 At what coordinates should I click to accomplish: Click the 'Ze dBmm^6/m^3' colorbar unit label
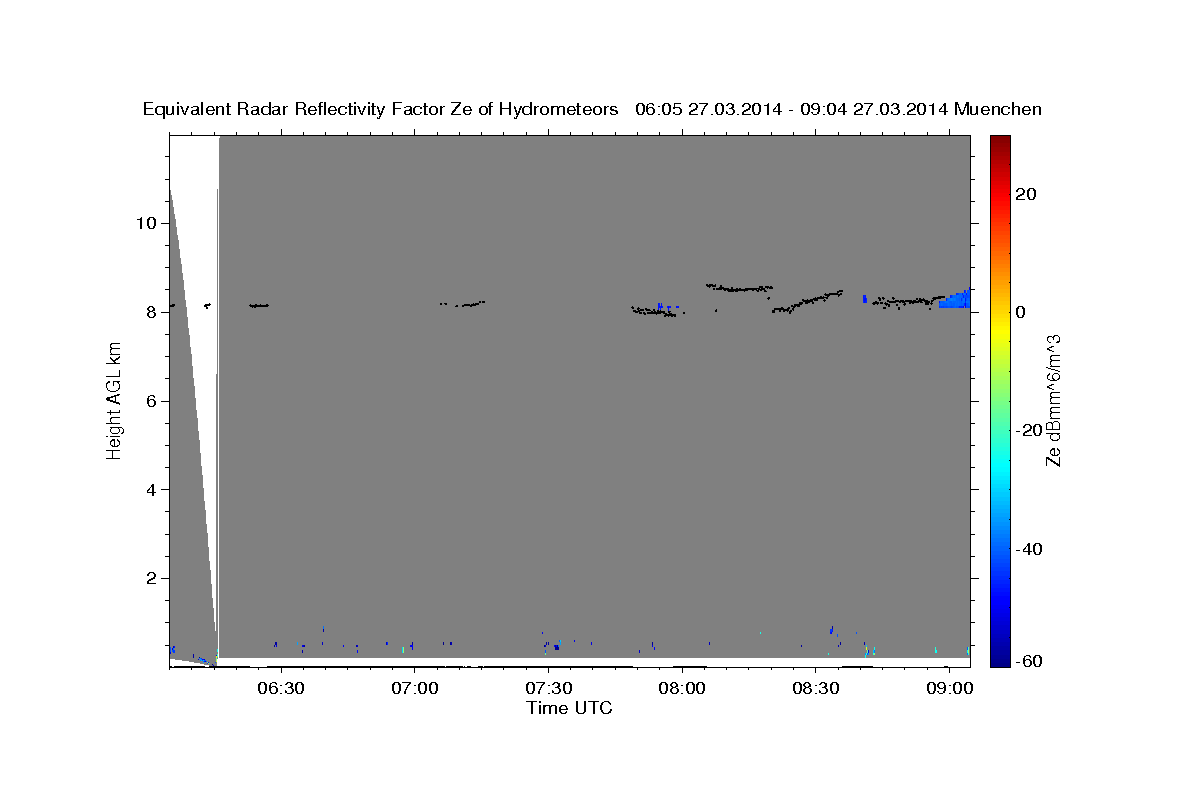click(x=1053, y=401)
